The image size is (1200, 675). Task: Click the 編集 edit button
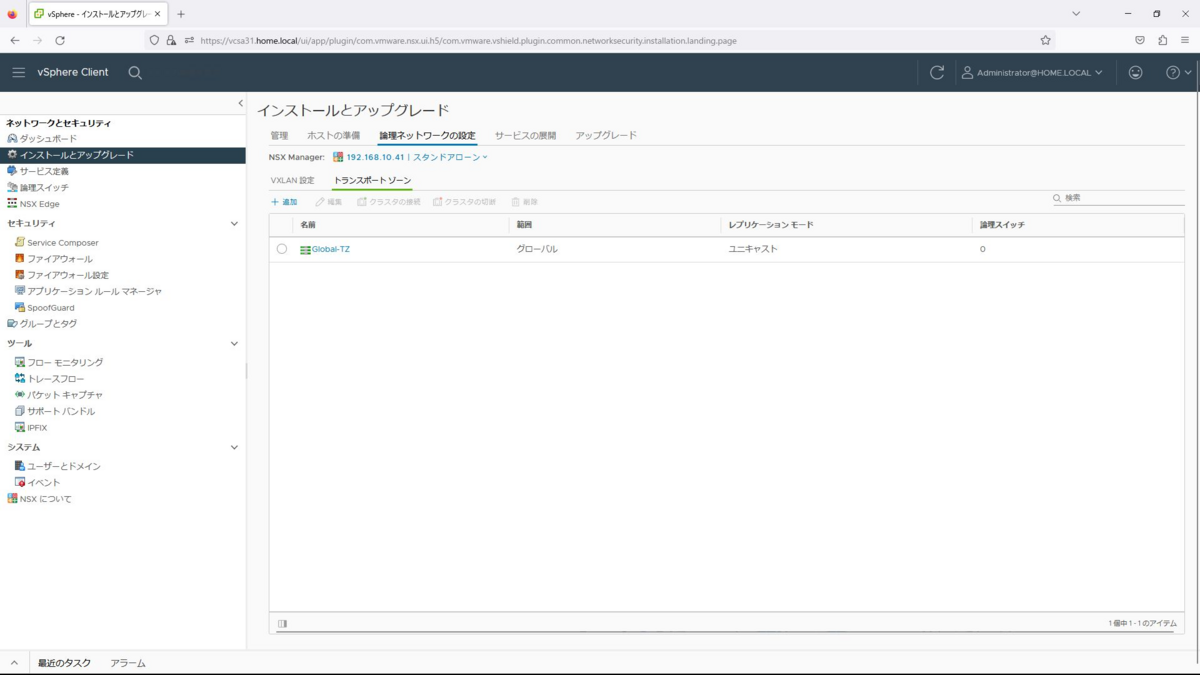[x=329, y=202]
